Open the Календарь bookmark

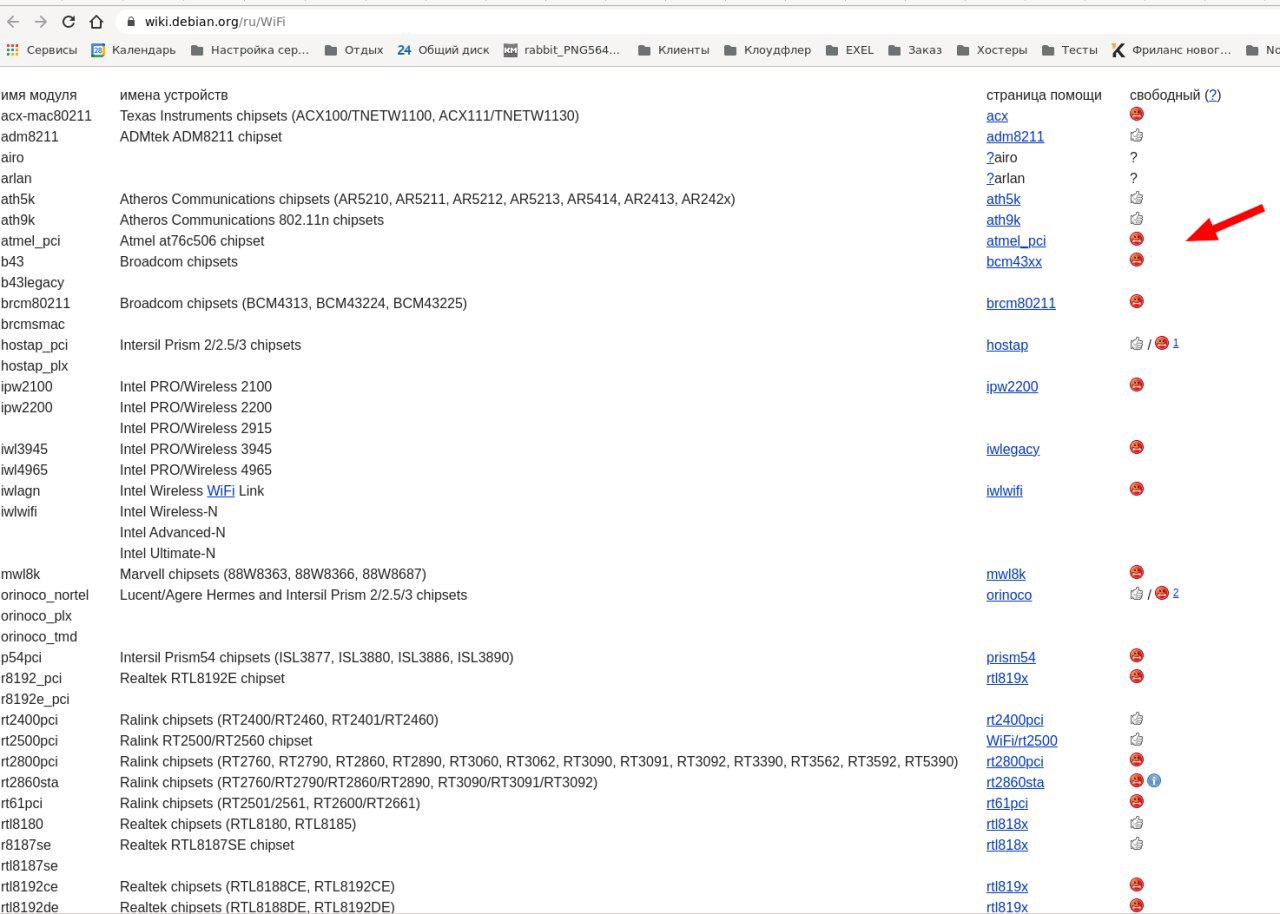[133, 50]
